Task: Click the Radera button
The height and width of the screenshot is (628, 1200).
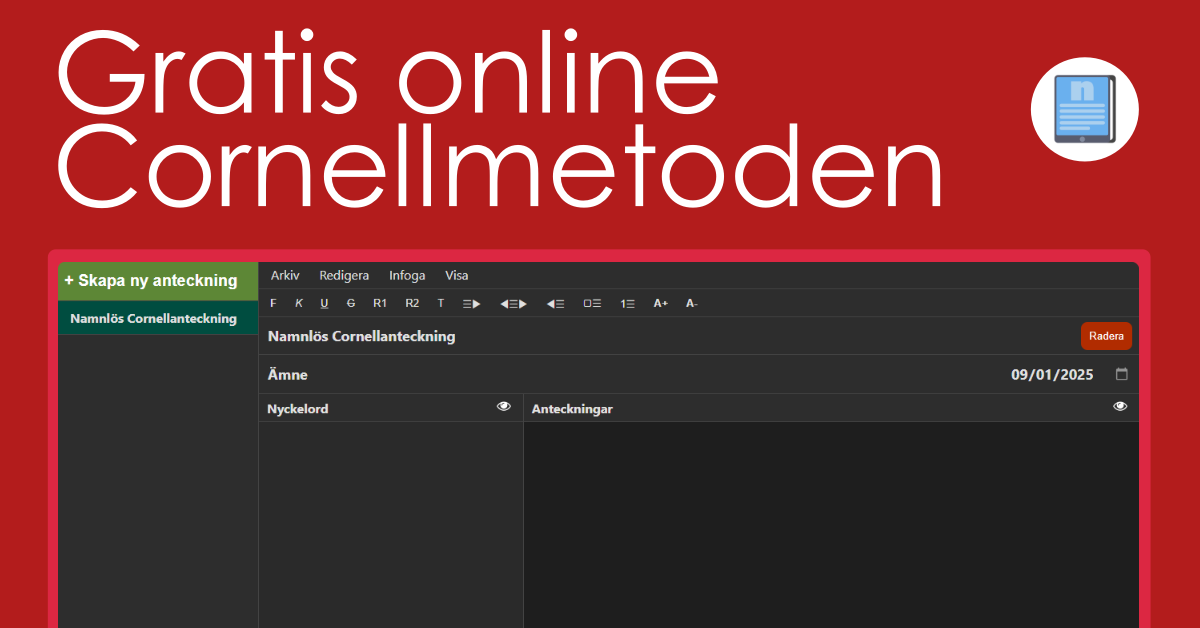Action: coord(1106,336)
